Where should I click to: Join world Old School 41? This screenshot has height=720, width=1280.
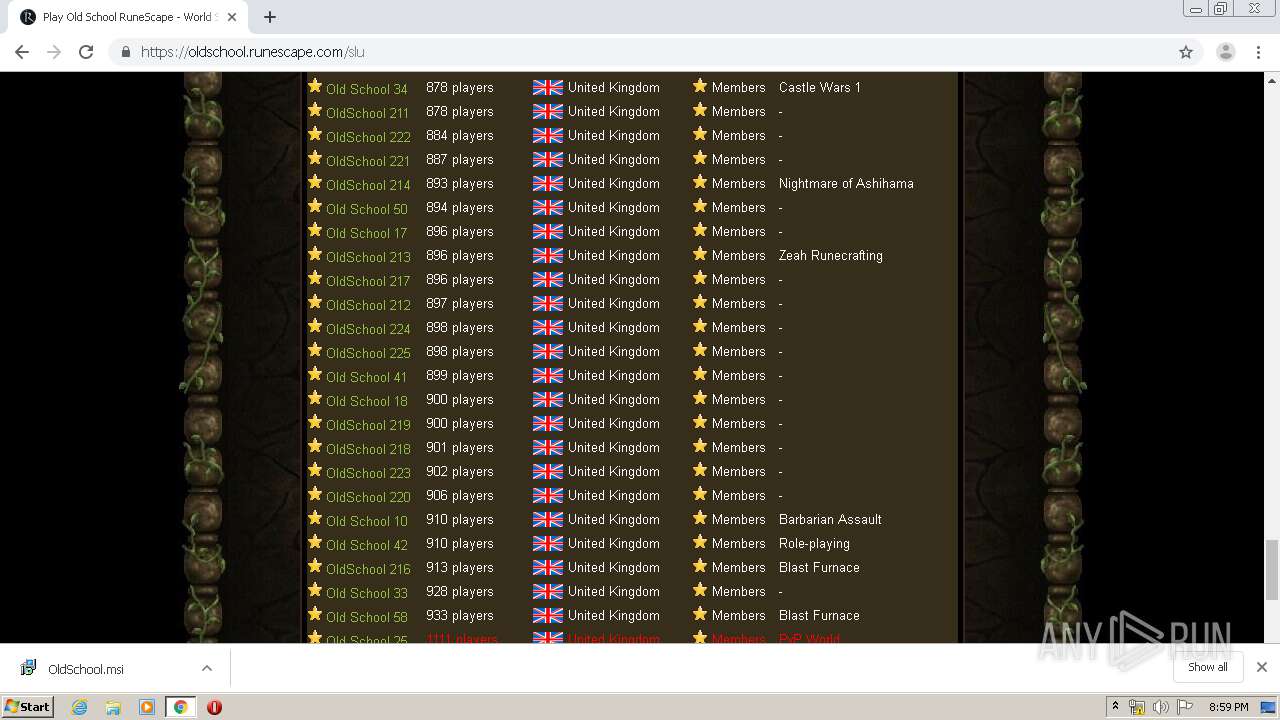click(x=366, y=376)
